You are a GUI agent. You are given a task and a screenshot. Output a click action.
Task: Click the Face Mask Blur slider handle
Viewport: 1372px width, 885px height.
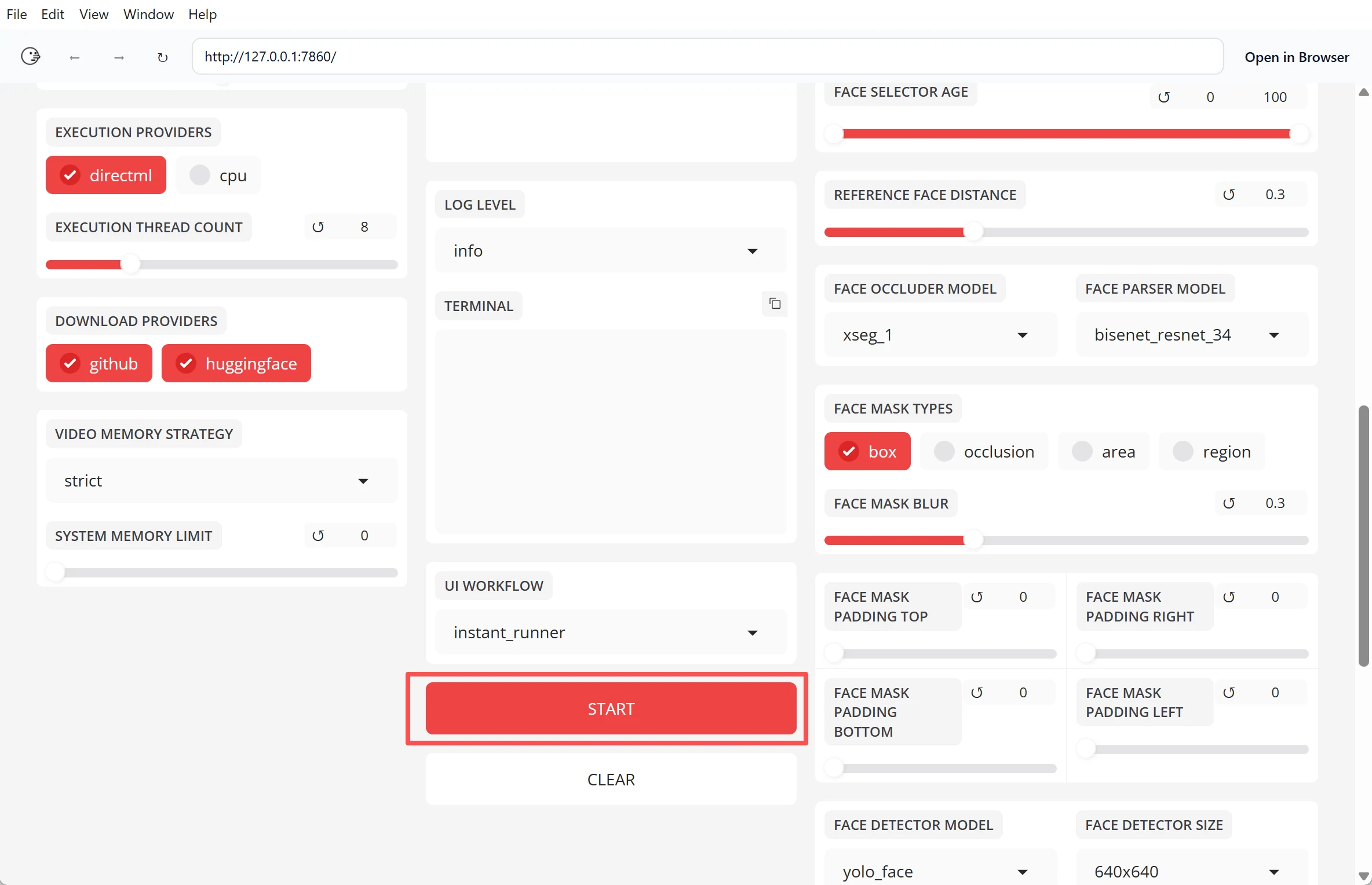point(973,540)
